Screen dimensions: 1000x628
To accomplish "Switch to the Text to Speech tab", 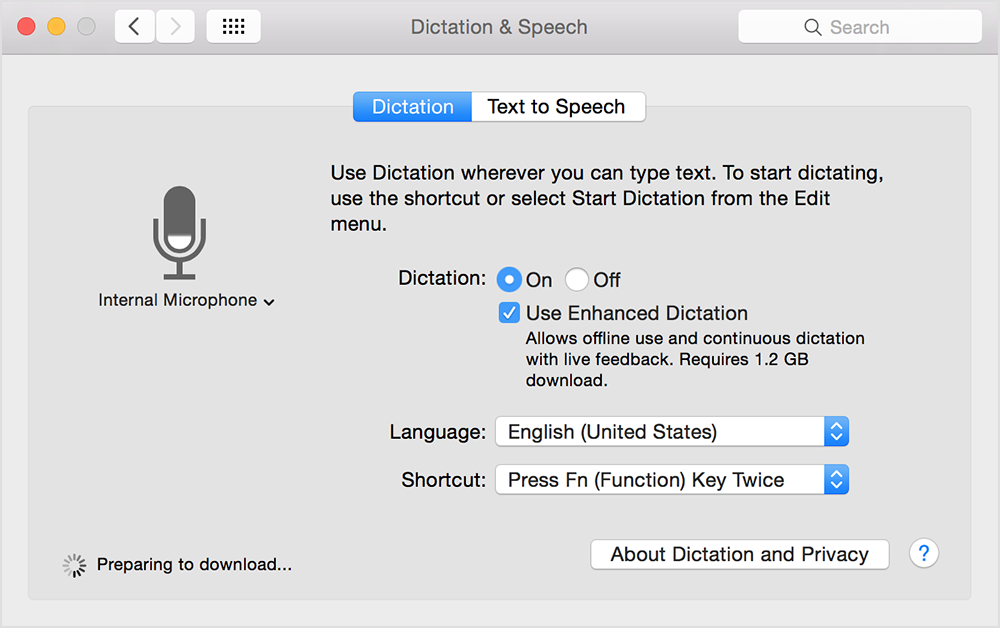I will click(557, 107).
